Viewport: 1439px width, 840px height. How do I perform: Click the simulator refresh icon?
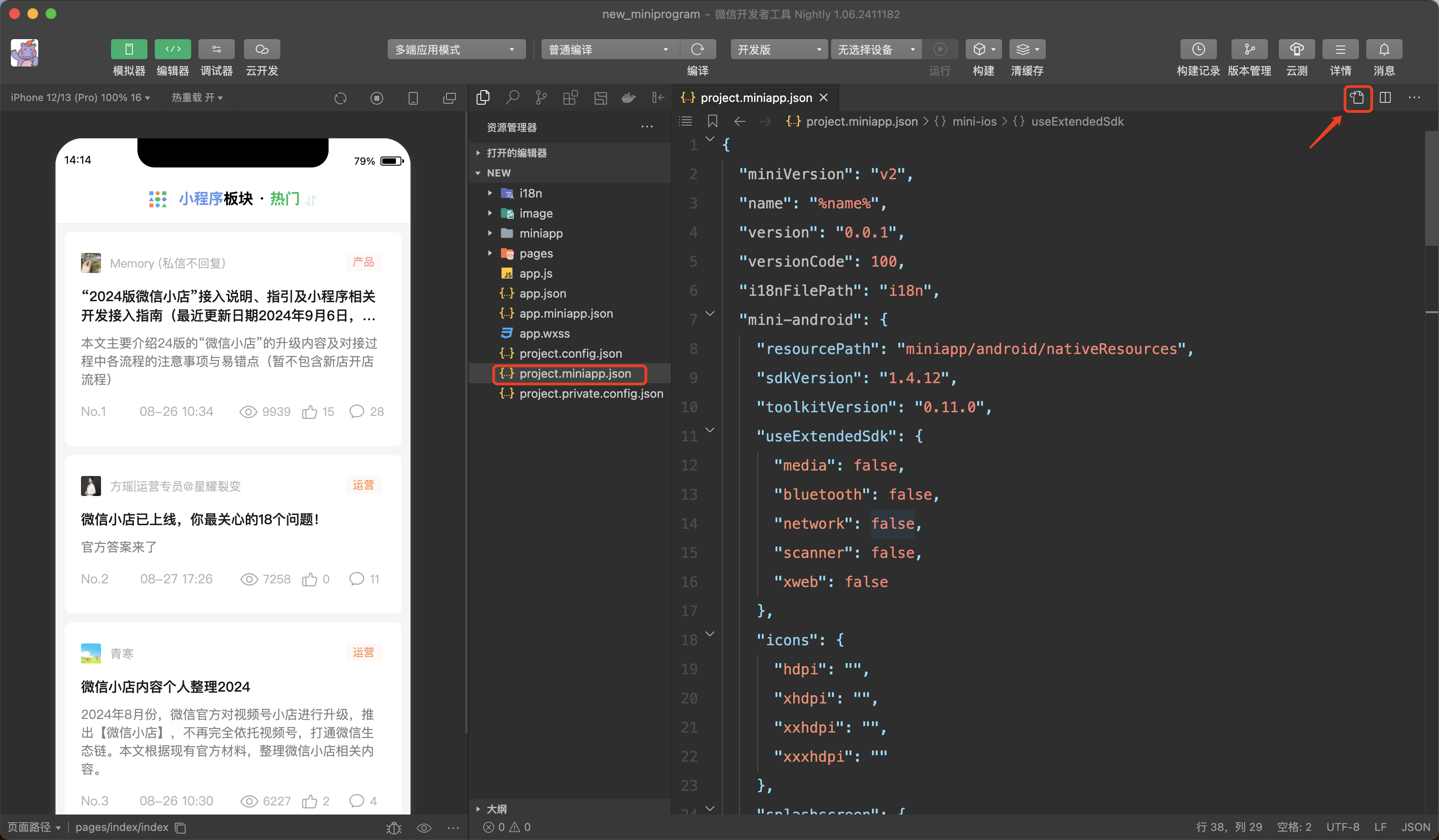coord(340,98)
